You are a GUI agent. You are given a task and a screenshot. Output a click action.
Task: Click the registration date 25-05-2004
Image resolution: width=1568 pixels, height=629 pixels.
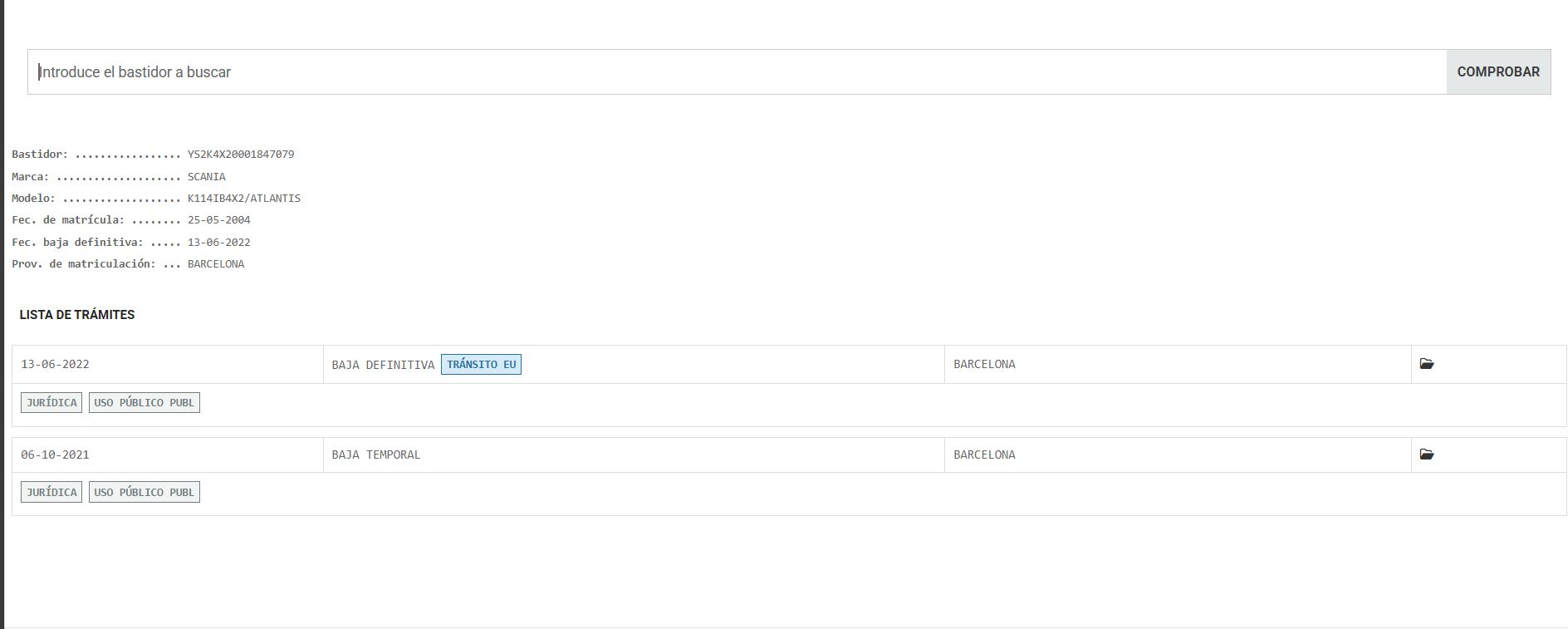point(218,220)
